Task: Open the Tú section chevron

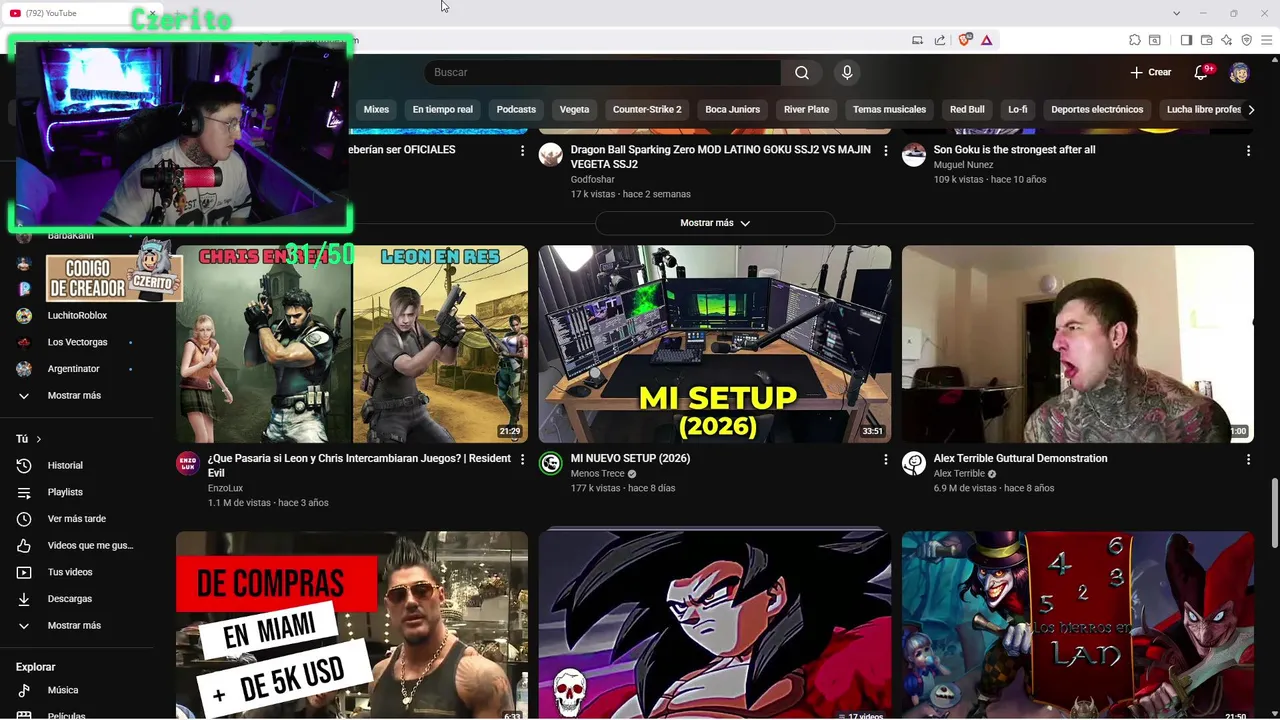Action: (x=38, y=439)
